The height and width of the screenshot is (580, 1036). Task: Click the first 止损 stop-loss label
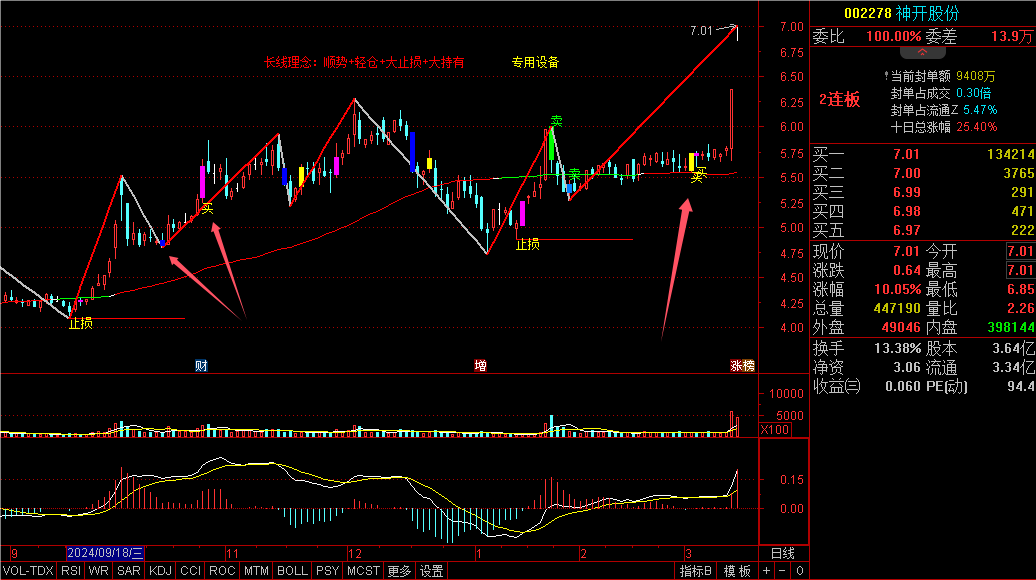pyautogui.click(x=81, y=323)
